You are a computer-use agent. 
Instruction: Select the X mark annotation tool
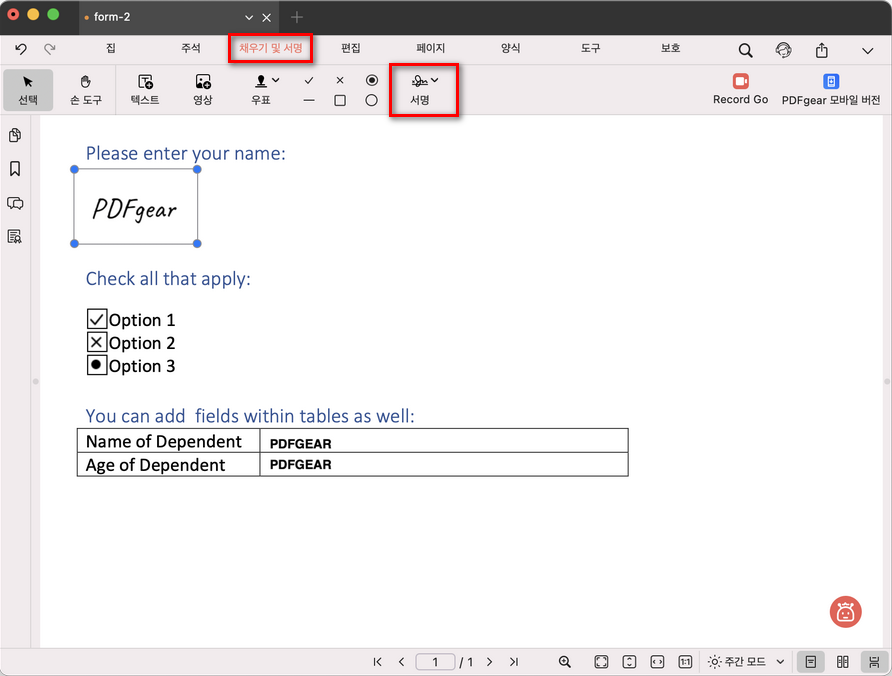click(x=338, y=78)
